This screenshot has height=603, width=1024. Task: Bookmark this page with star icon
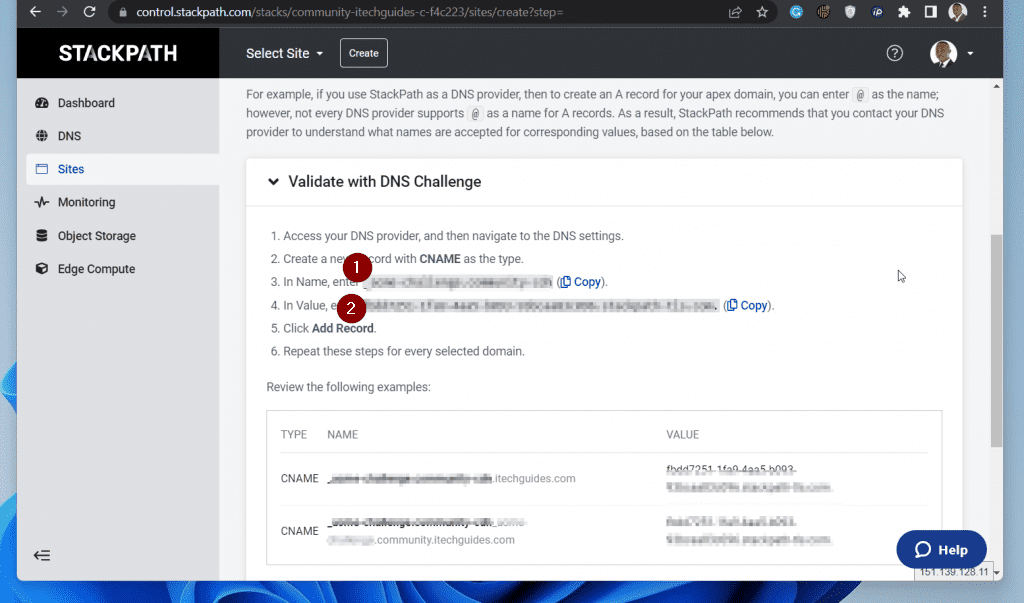pos(762,12)
